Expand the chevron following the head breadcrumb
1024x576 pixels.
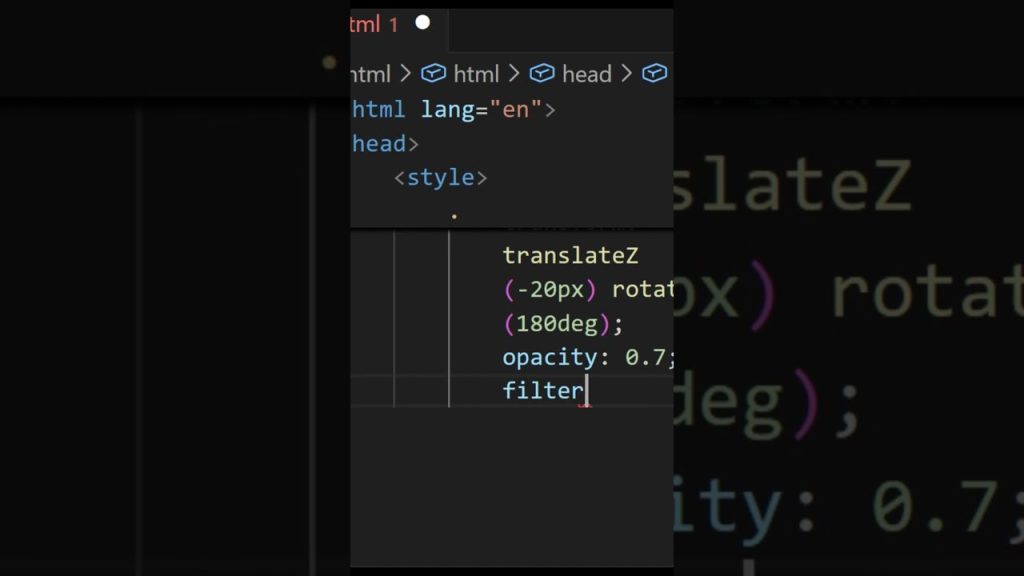pos(626,74)
